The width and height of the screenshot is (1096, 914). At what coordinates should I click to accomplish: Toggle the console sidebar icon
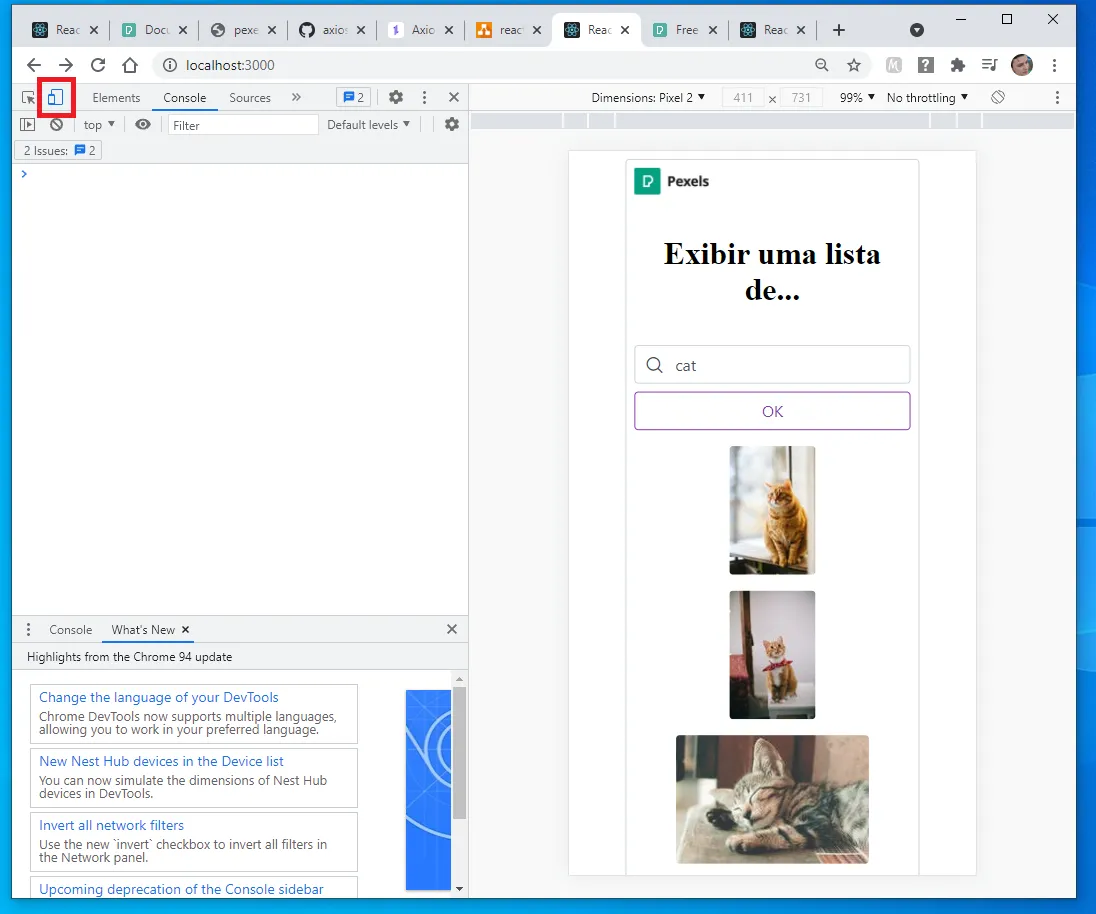(27, 124)
